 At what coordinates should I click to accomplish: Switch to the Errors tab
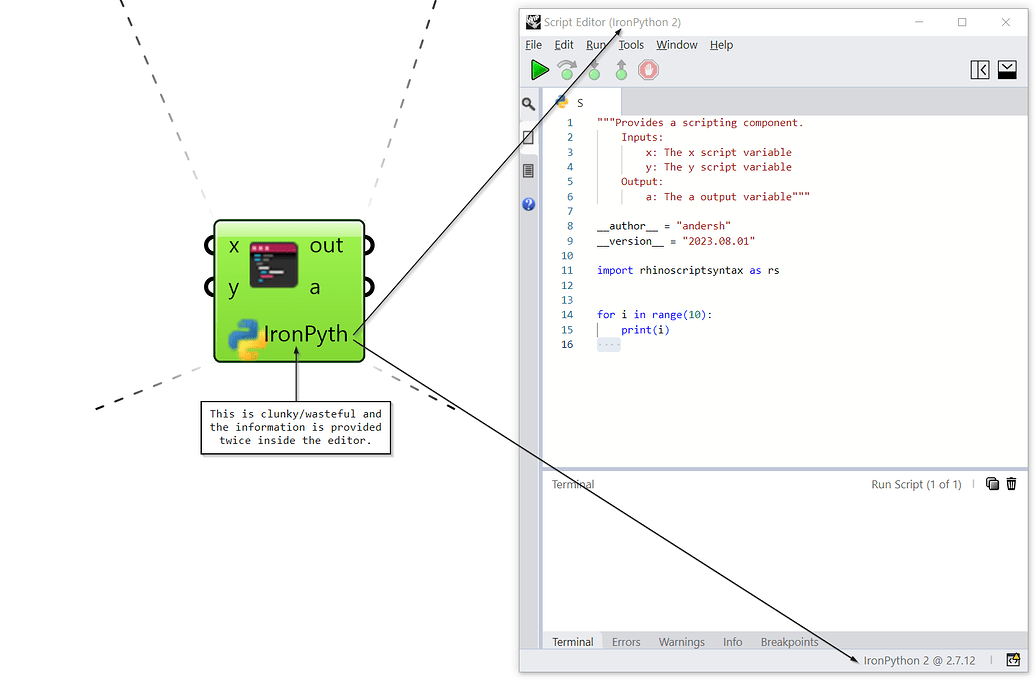click(625, 641)
